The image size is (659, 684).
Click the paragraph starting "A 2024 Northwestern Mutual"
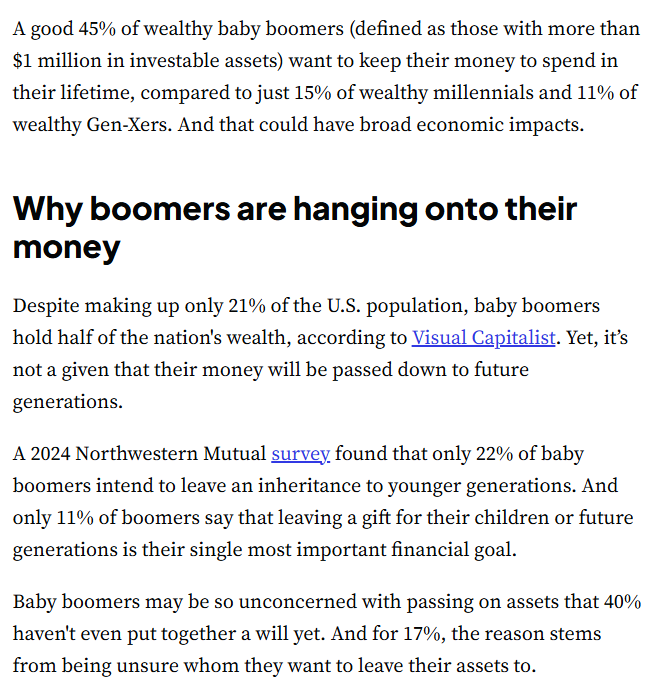(323, 502)
